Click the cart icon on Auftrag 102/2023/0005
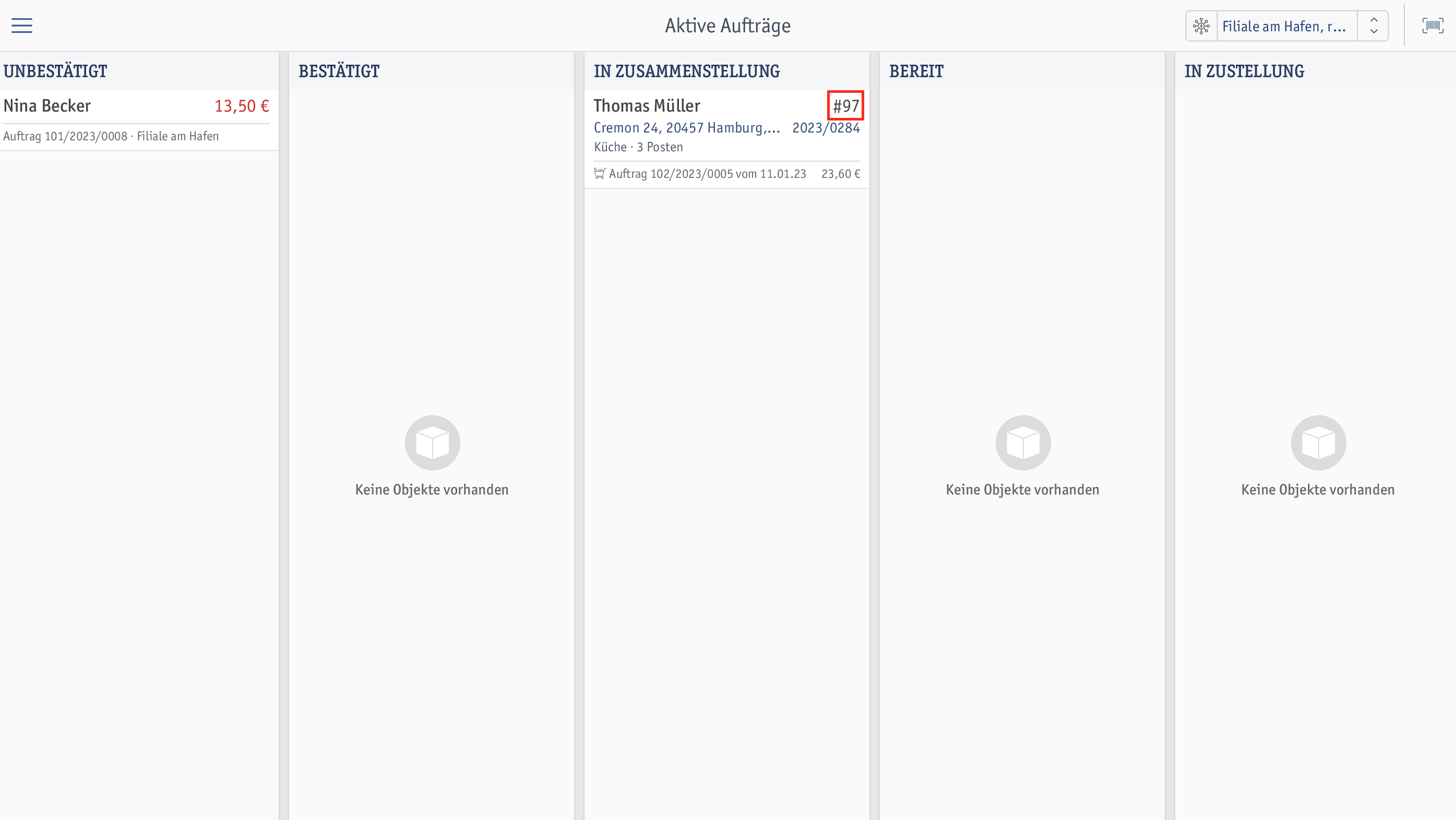Screen dimensions: 1456x820 tap(600, 174)
